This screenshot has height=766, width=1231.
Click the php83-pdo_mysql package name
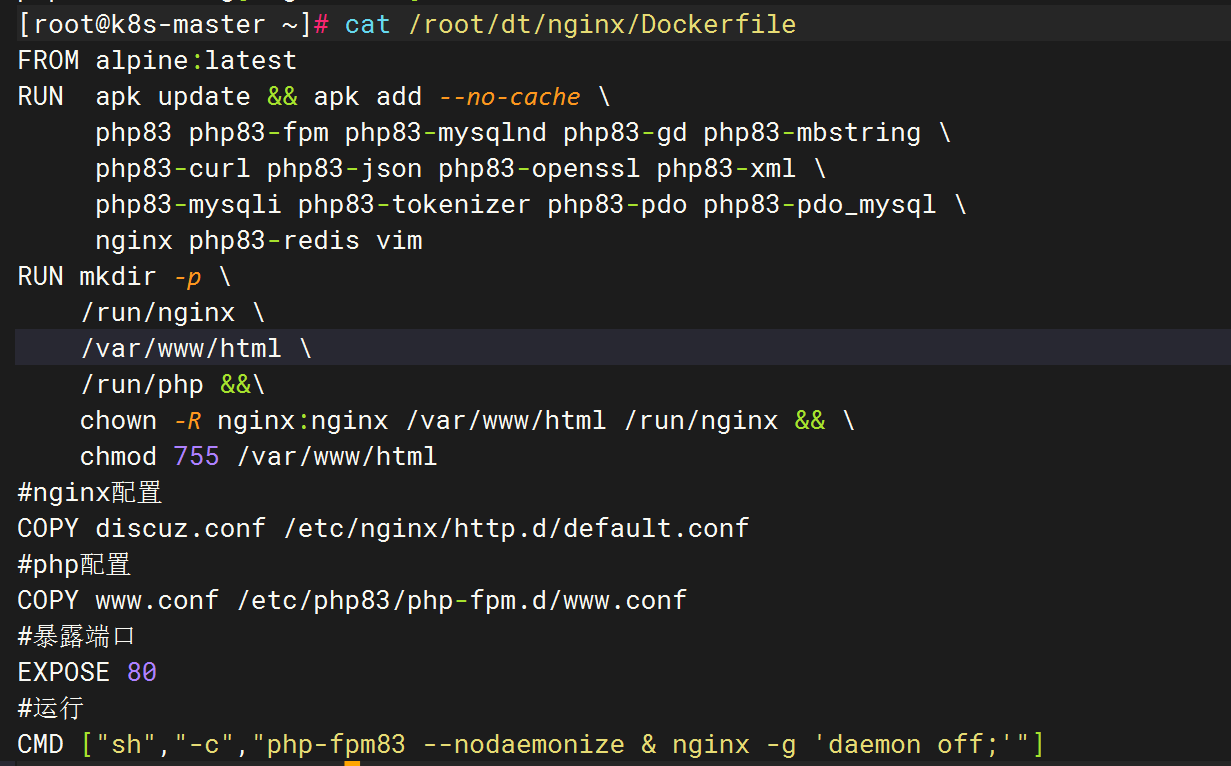pos(820,204)
